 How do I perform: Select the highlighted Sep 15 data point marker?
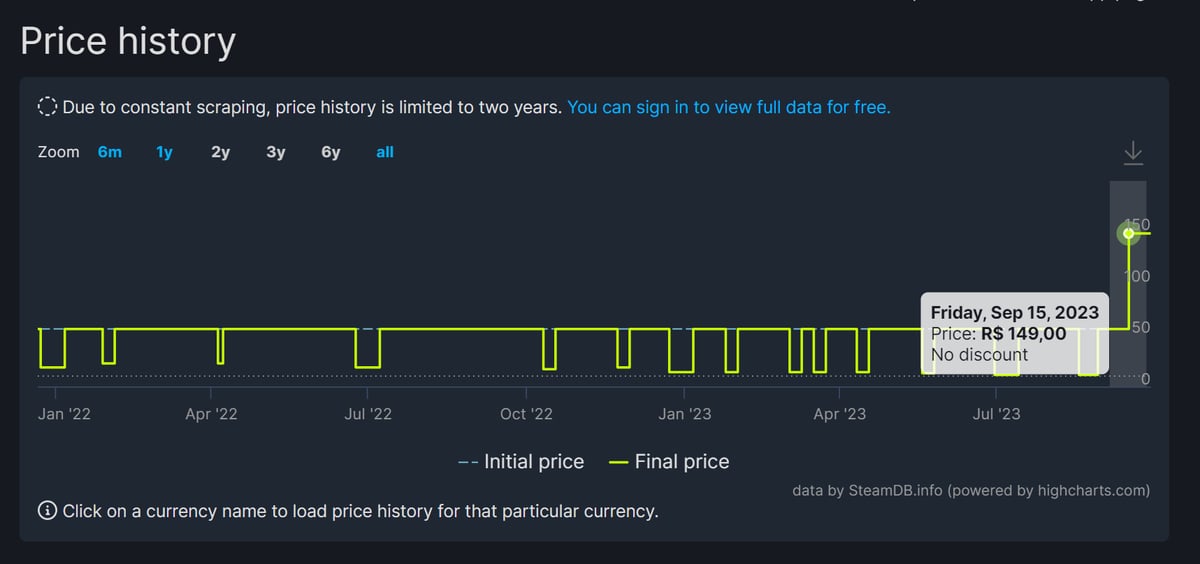pos(1128,233)
